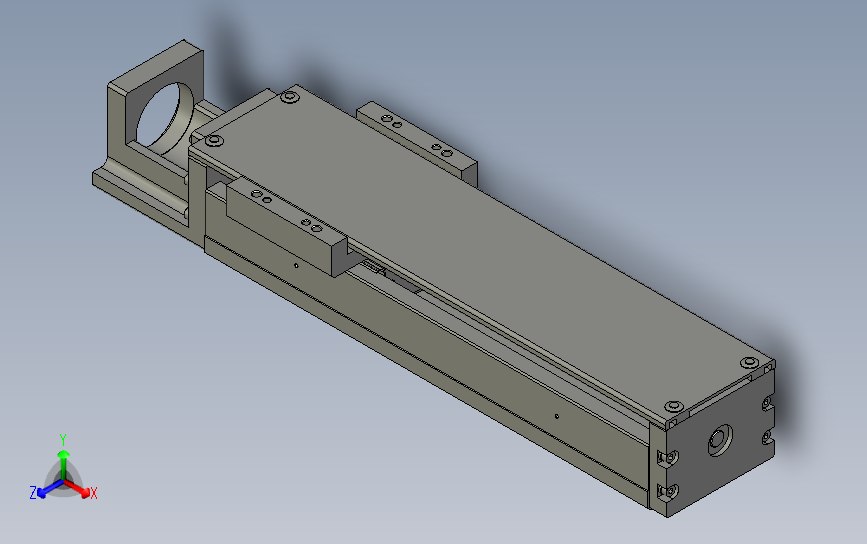Image resolution: width=867 pixels, height=544 pixels.
Task: Select the center hole on the end plate
Action: [x=720, y=440]
